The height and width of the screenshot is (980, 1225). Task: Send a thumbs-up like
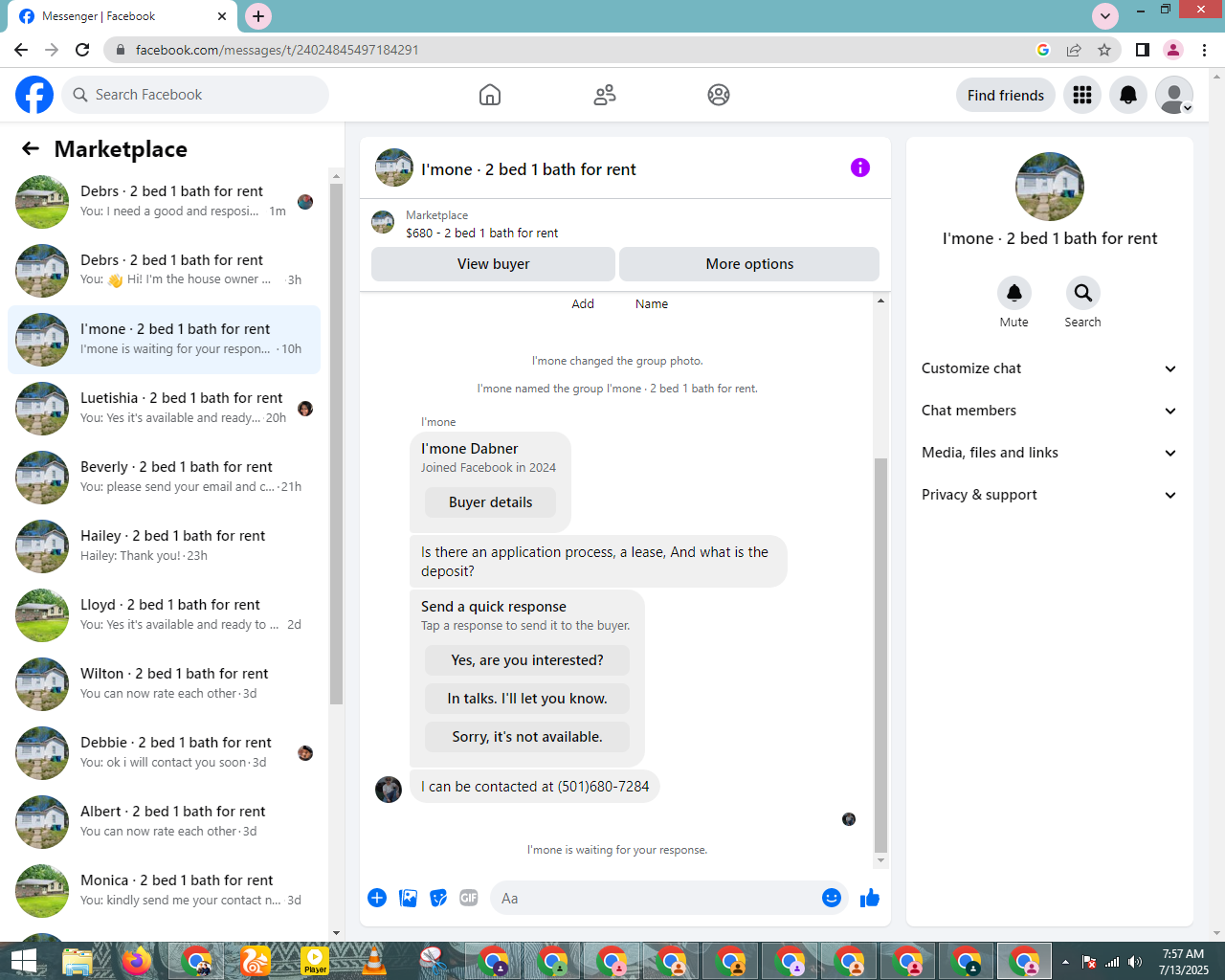[870, 898]
